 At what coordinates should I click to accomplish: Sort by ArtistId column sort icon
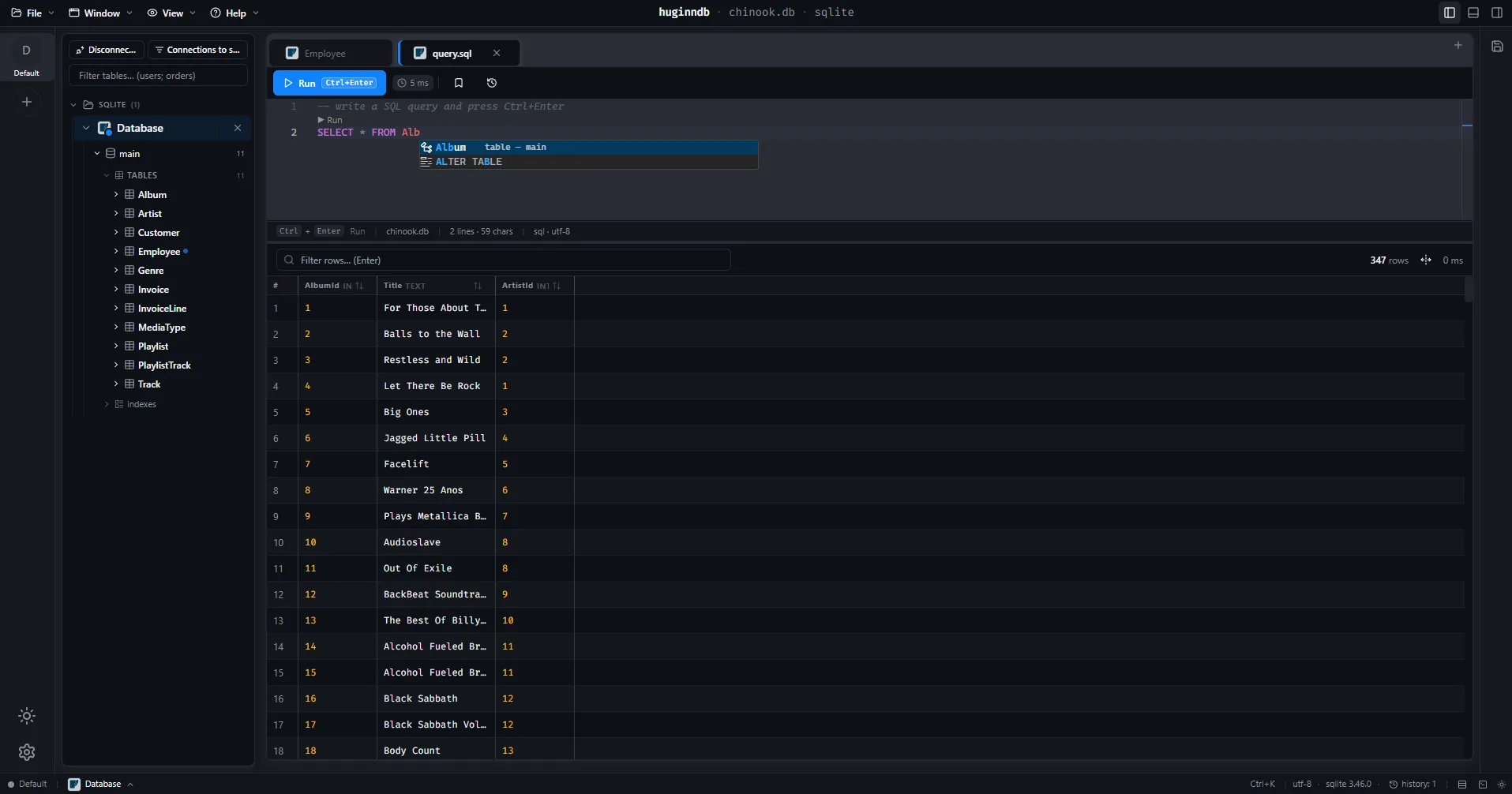(x=557, y=286)
